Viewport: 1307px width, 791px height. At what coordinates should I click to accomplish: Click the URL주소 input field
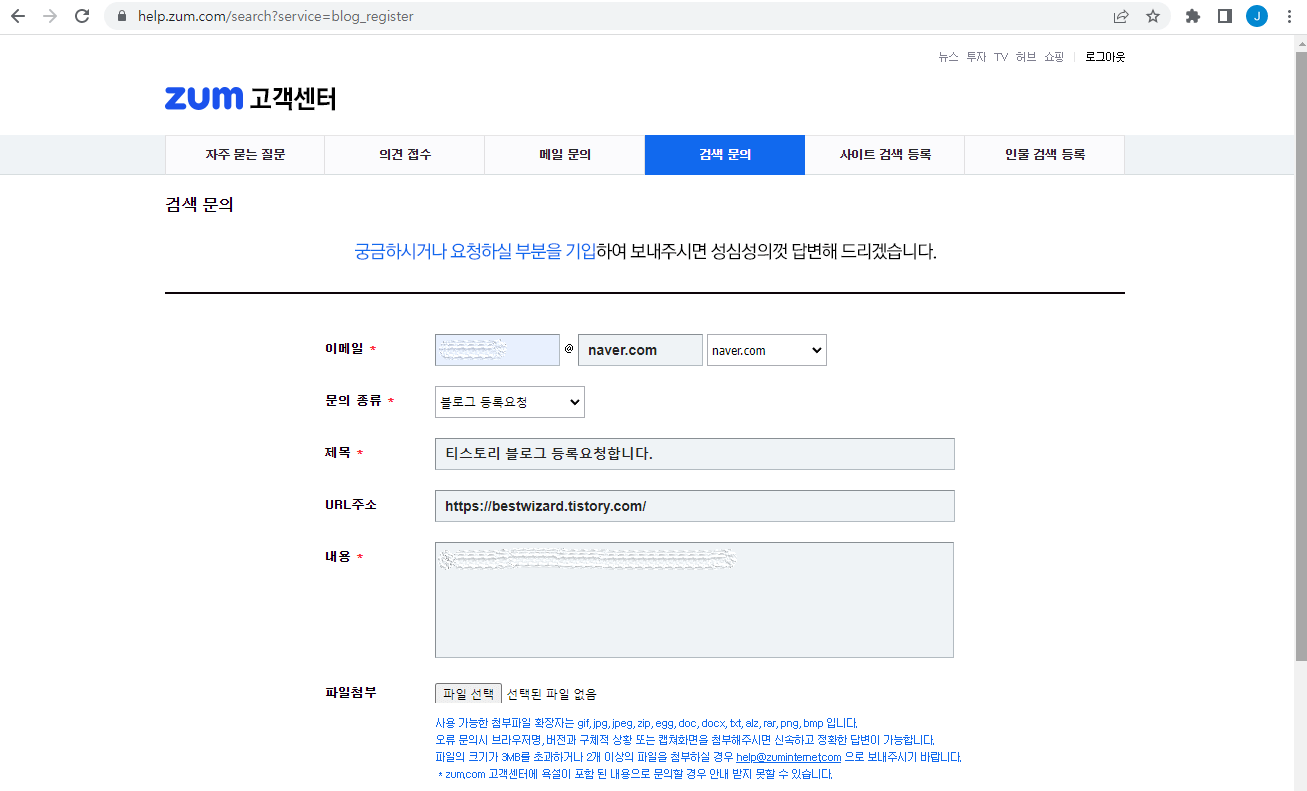(693, 505)
